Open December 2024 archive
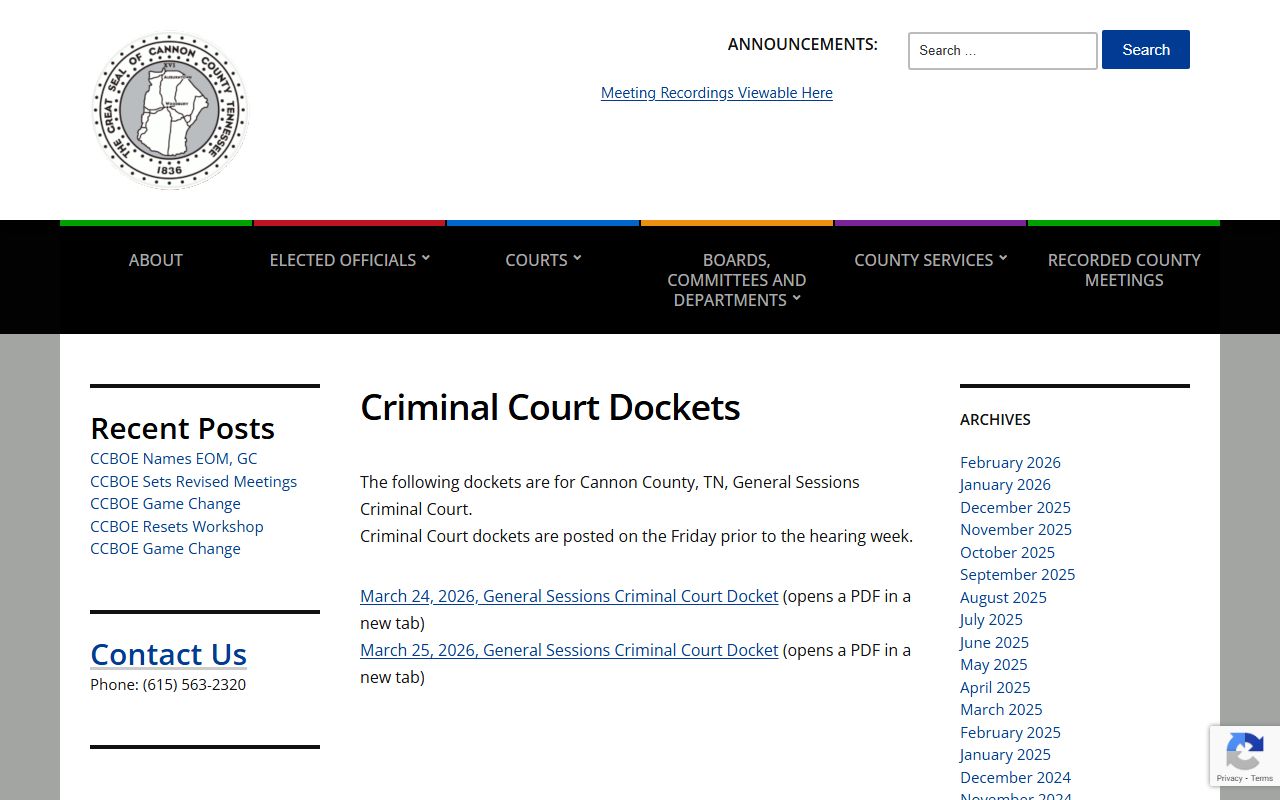This screenshot has height=800, width=1280. point(1015,777)
